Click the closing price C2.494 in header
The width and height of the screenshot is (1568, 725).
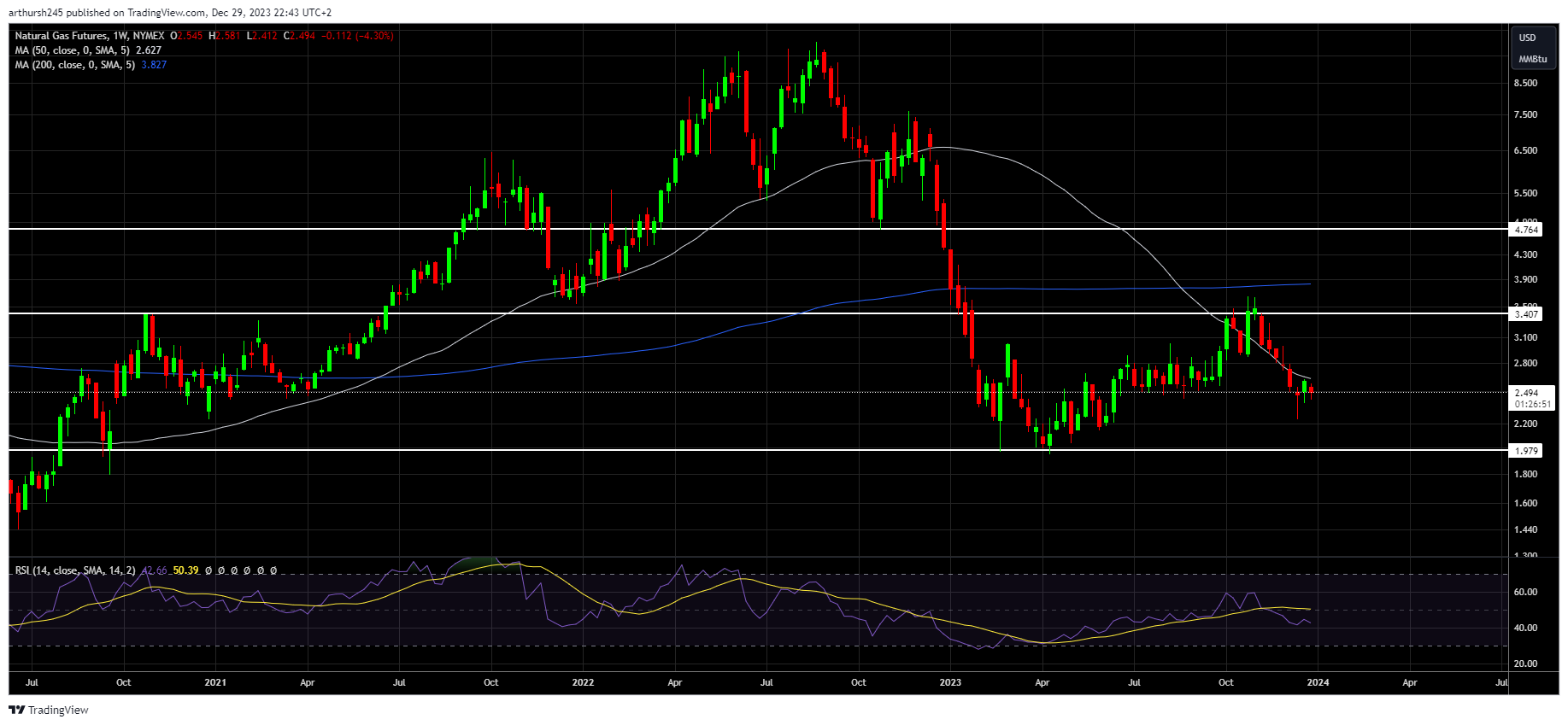(299, 36)
